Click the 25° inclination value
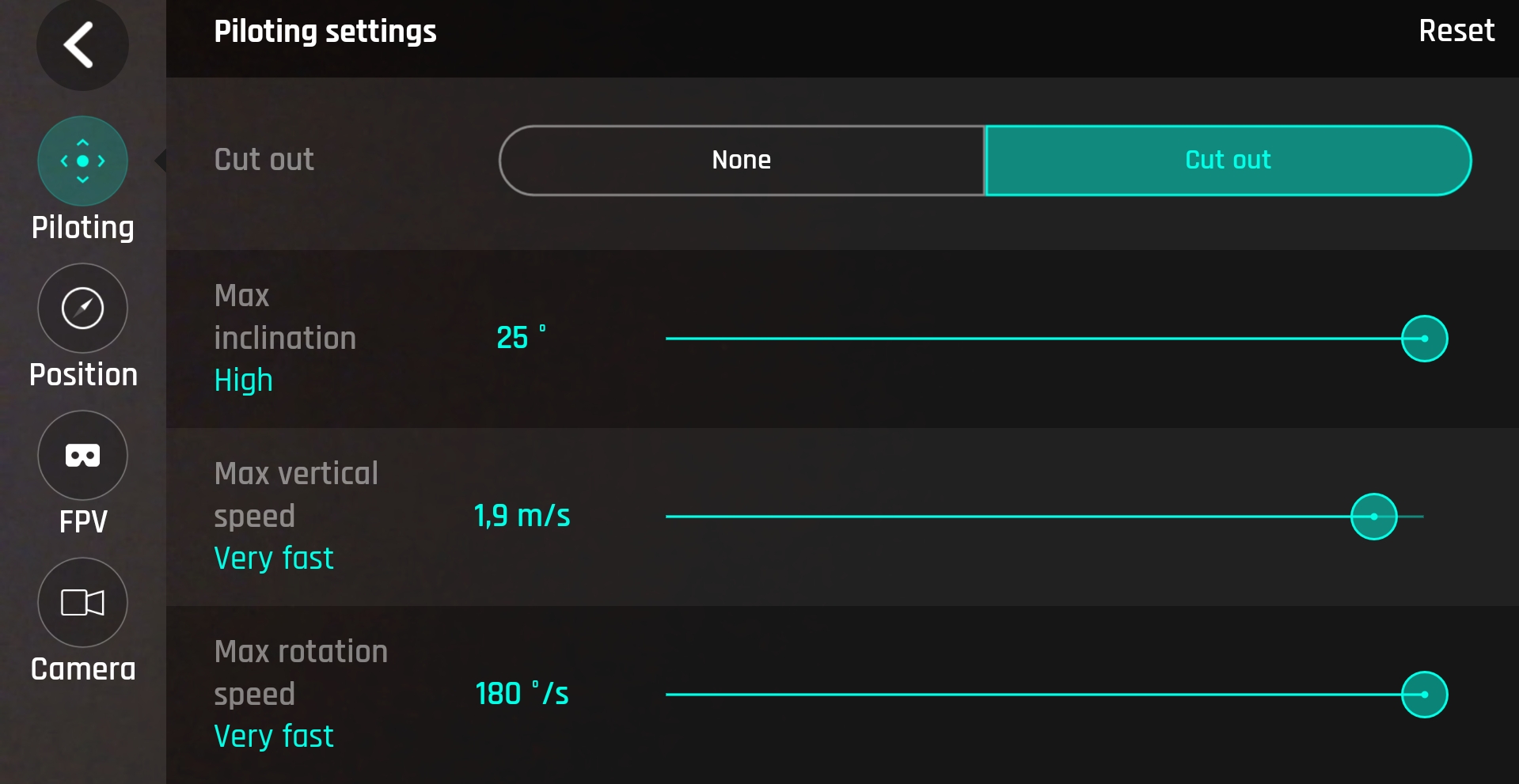 pyautogui.click(x=520, y=338)
